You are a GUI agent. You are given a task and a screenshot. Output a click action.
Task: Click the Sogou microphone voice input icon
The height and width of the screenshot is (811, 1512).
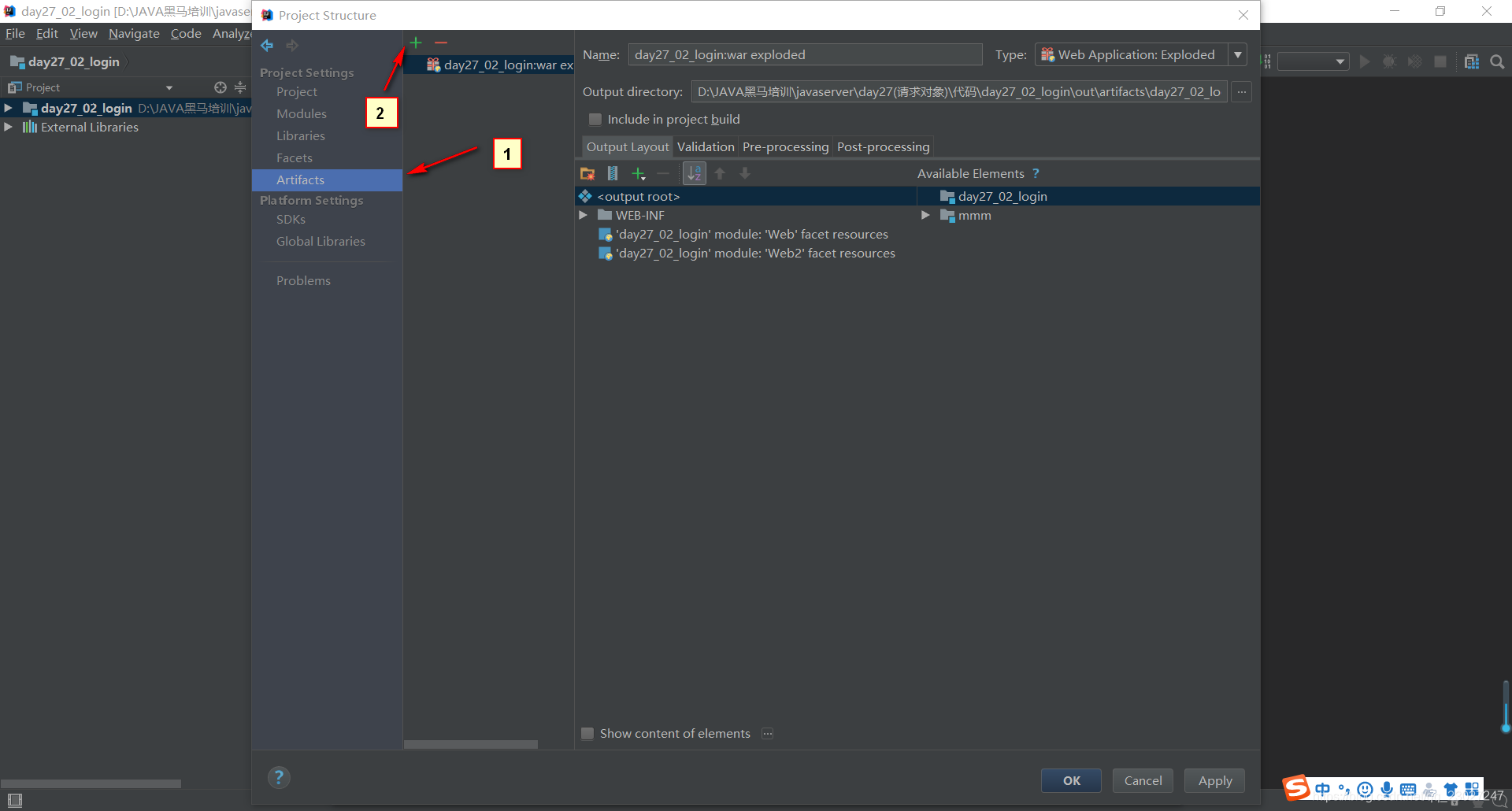pos(1387,789)
